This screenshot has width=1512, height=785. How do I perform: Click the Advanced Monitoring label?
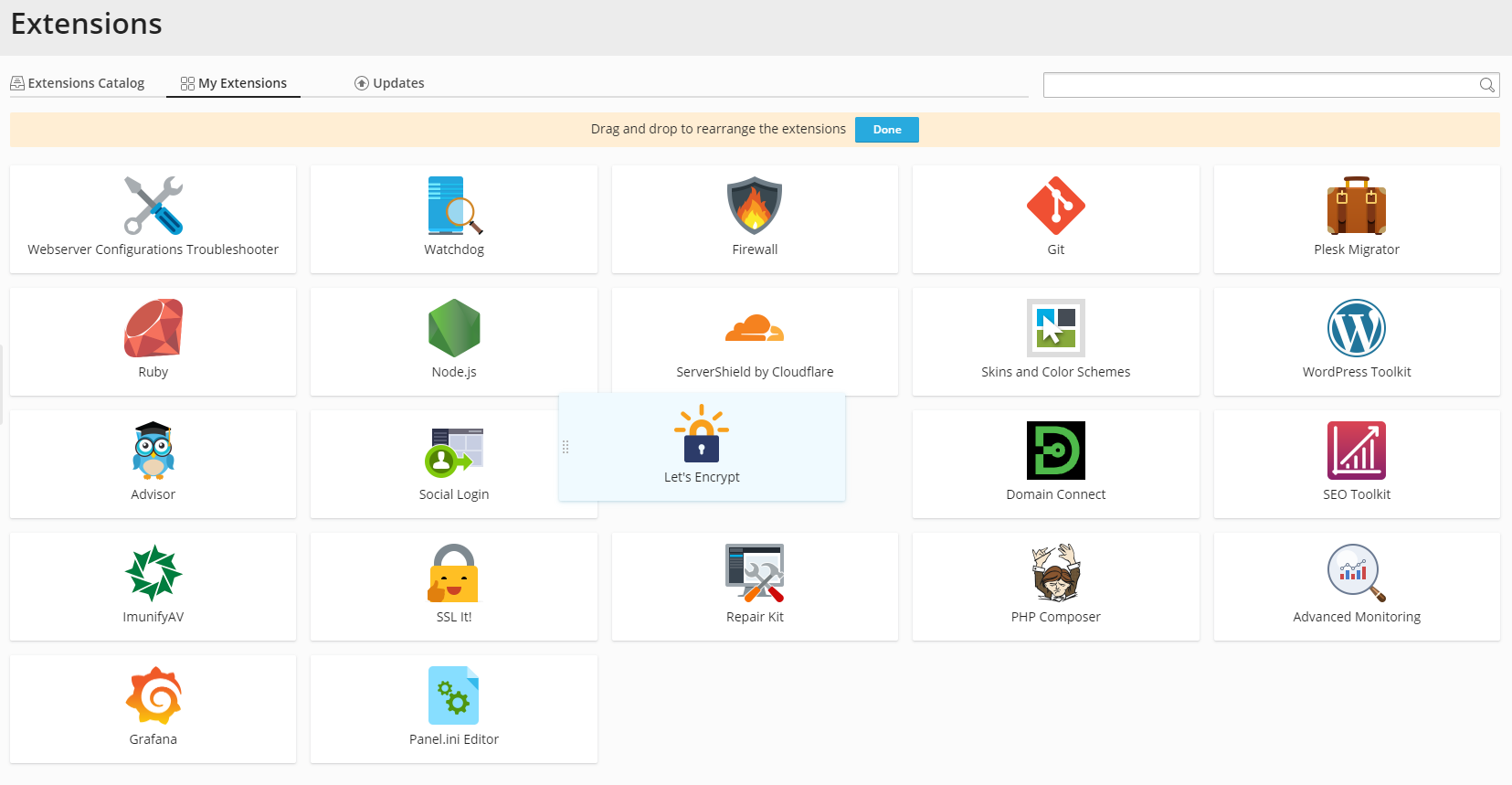1356,617
